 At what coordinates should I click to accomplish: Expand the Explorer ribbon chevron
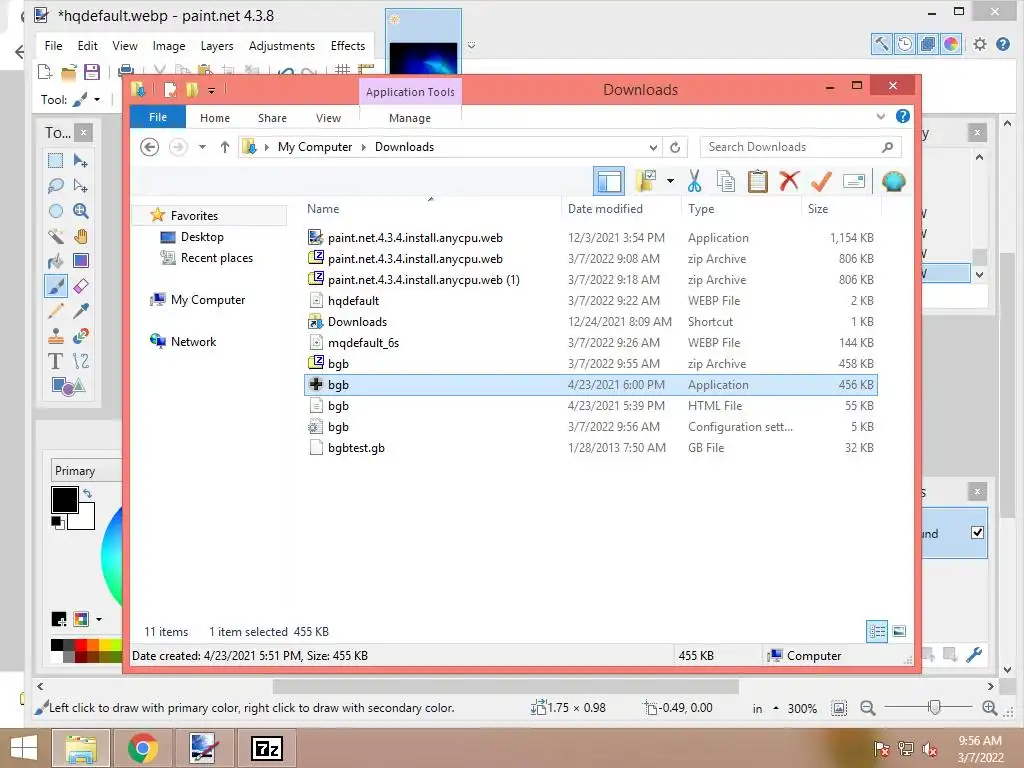[880, 116]
